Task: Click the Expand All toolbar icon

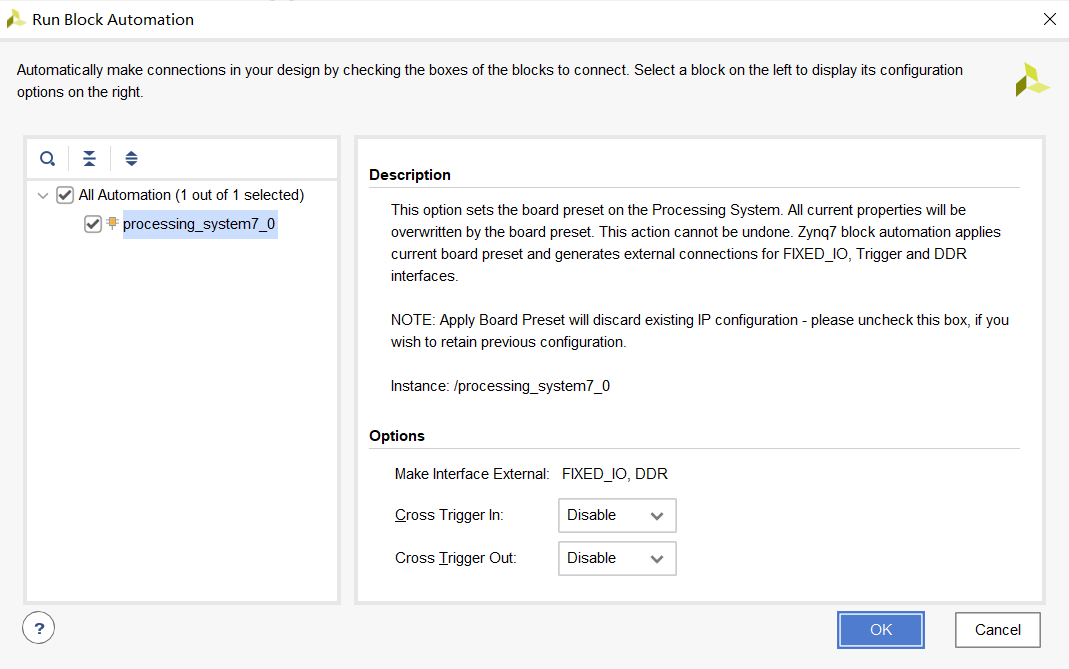Action: click(131, 158)
